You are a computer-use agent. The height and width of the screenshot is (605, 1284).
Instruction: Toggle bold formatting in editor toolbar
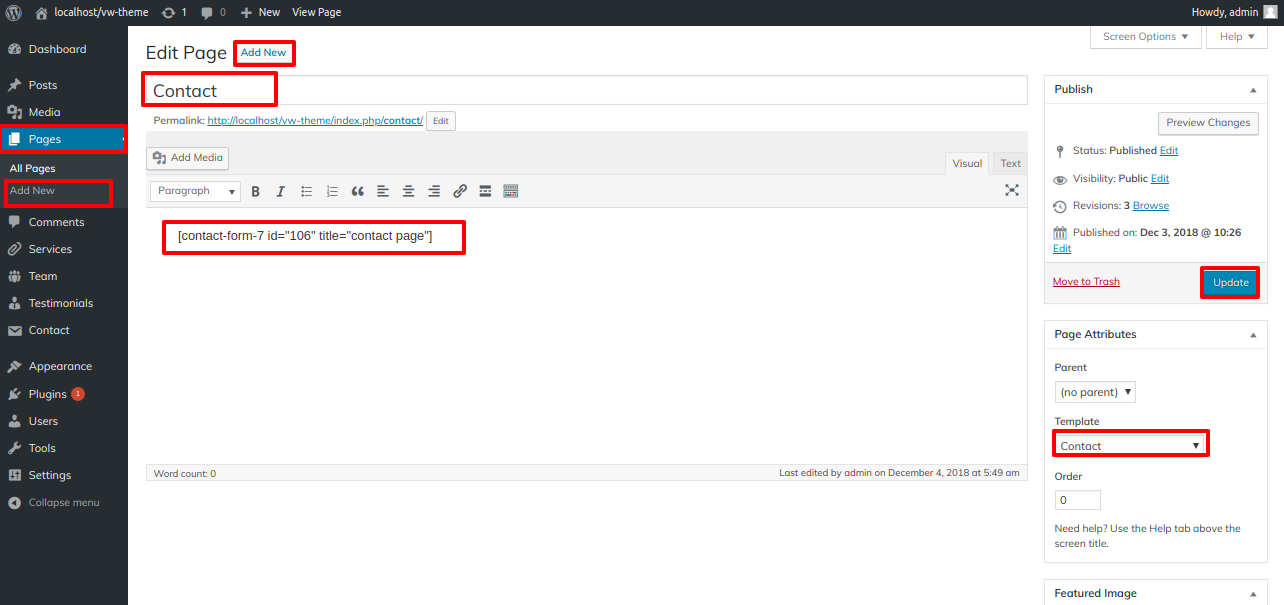click(256, 191)
